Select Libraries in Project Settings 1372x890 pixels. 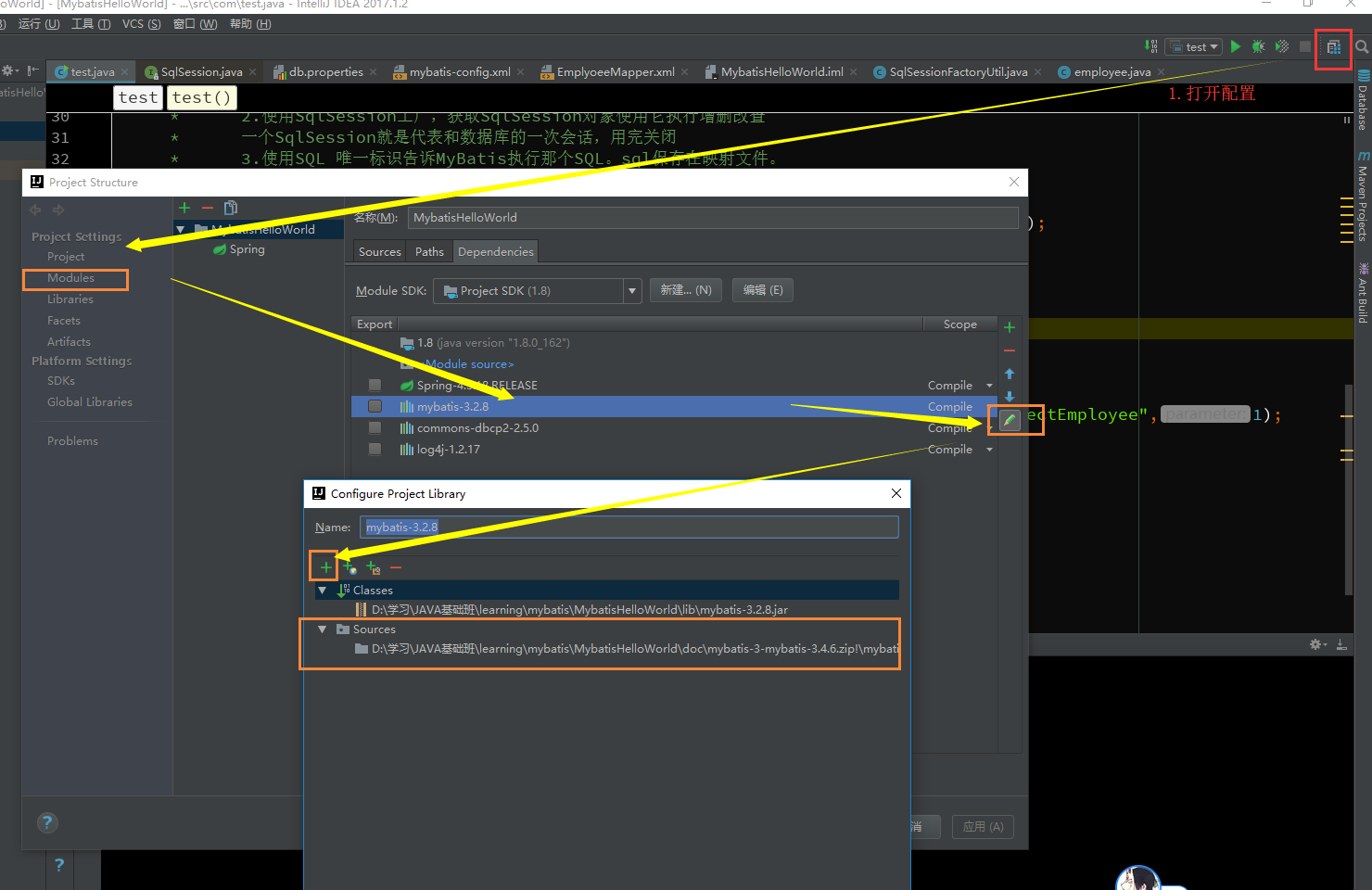(x=70, y=299)
